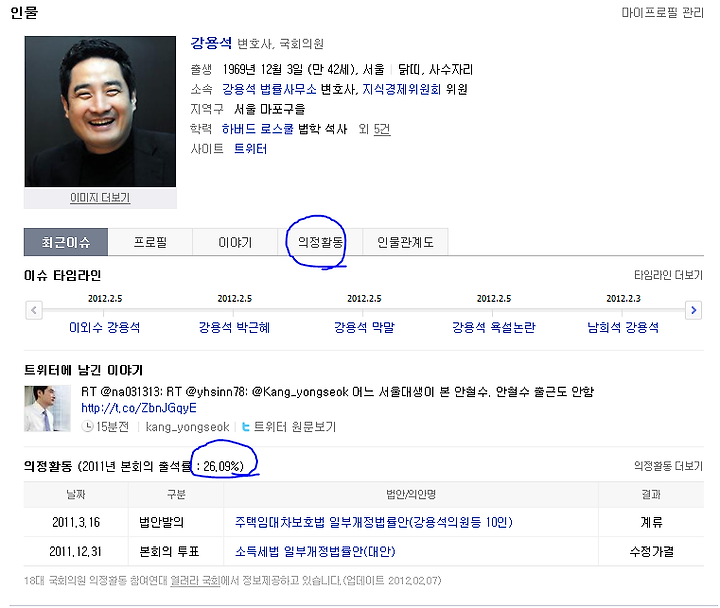The width and height of the screenshot is (720, 608).
Task: Open 지식경제위원회 link
Action: pos(401,89)
